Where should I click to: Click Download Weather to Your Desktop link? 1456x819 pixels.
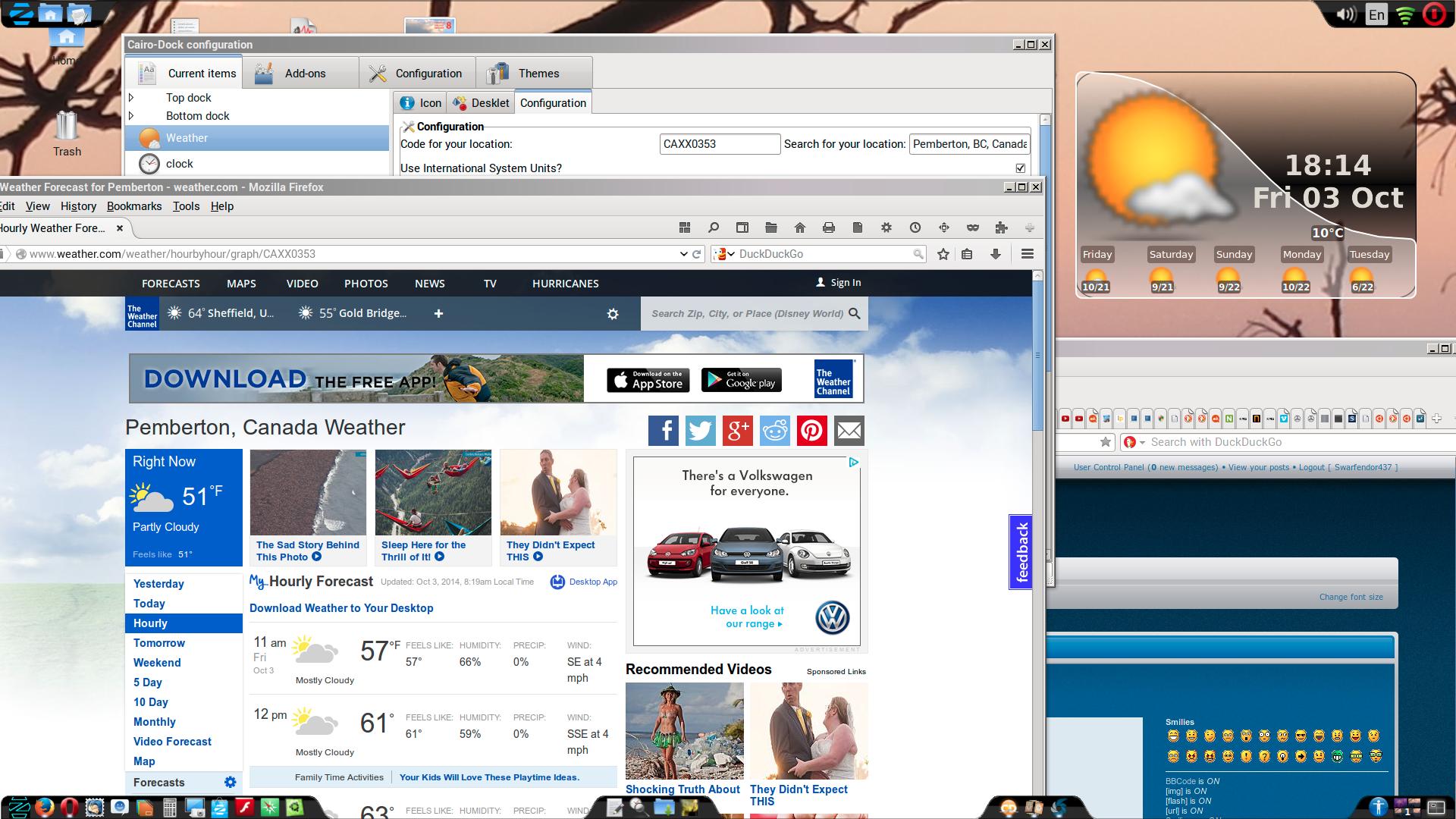(x=341, y=608)
